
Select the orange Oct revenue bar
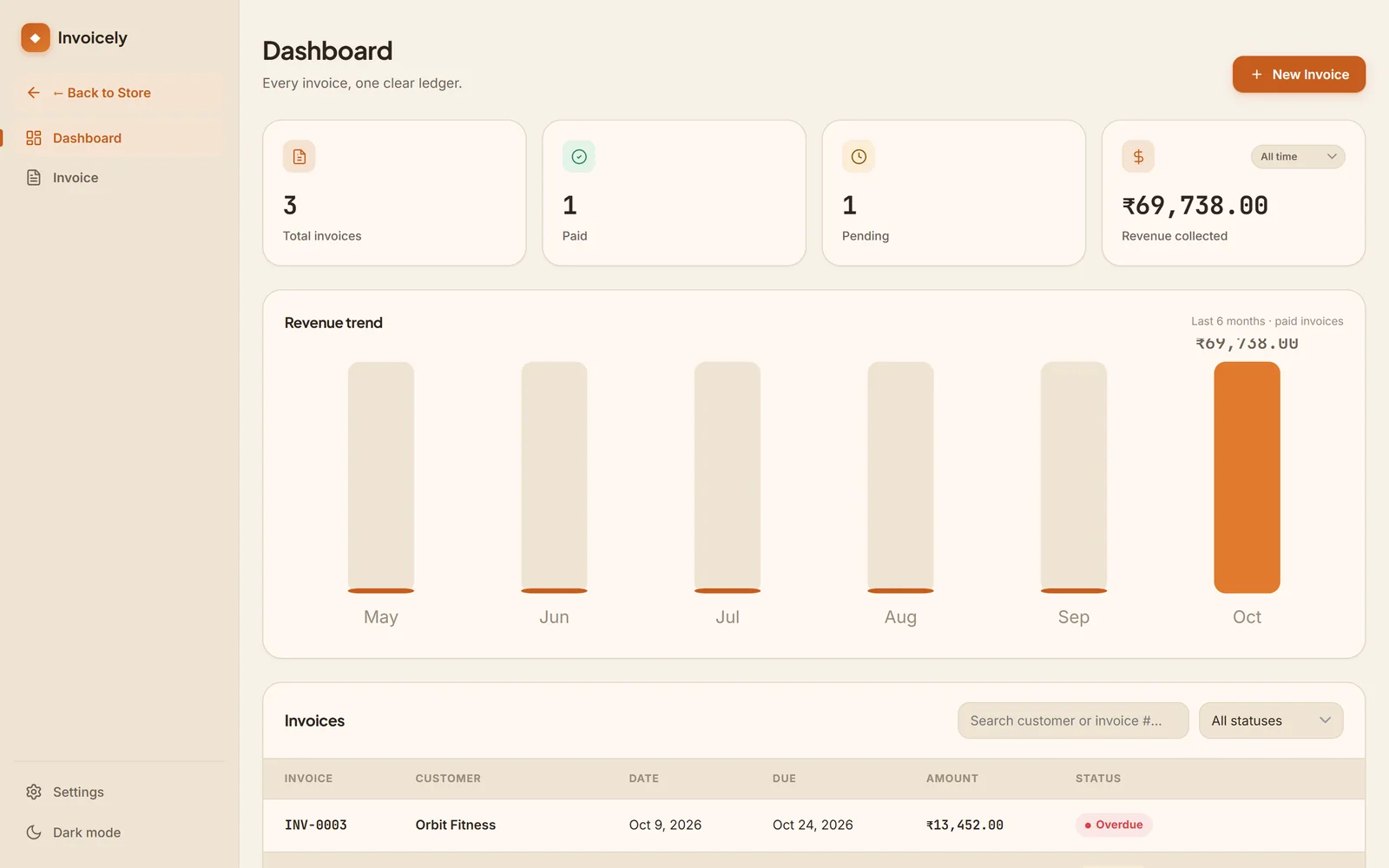tap(1247, 477)
